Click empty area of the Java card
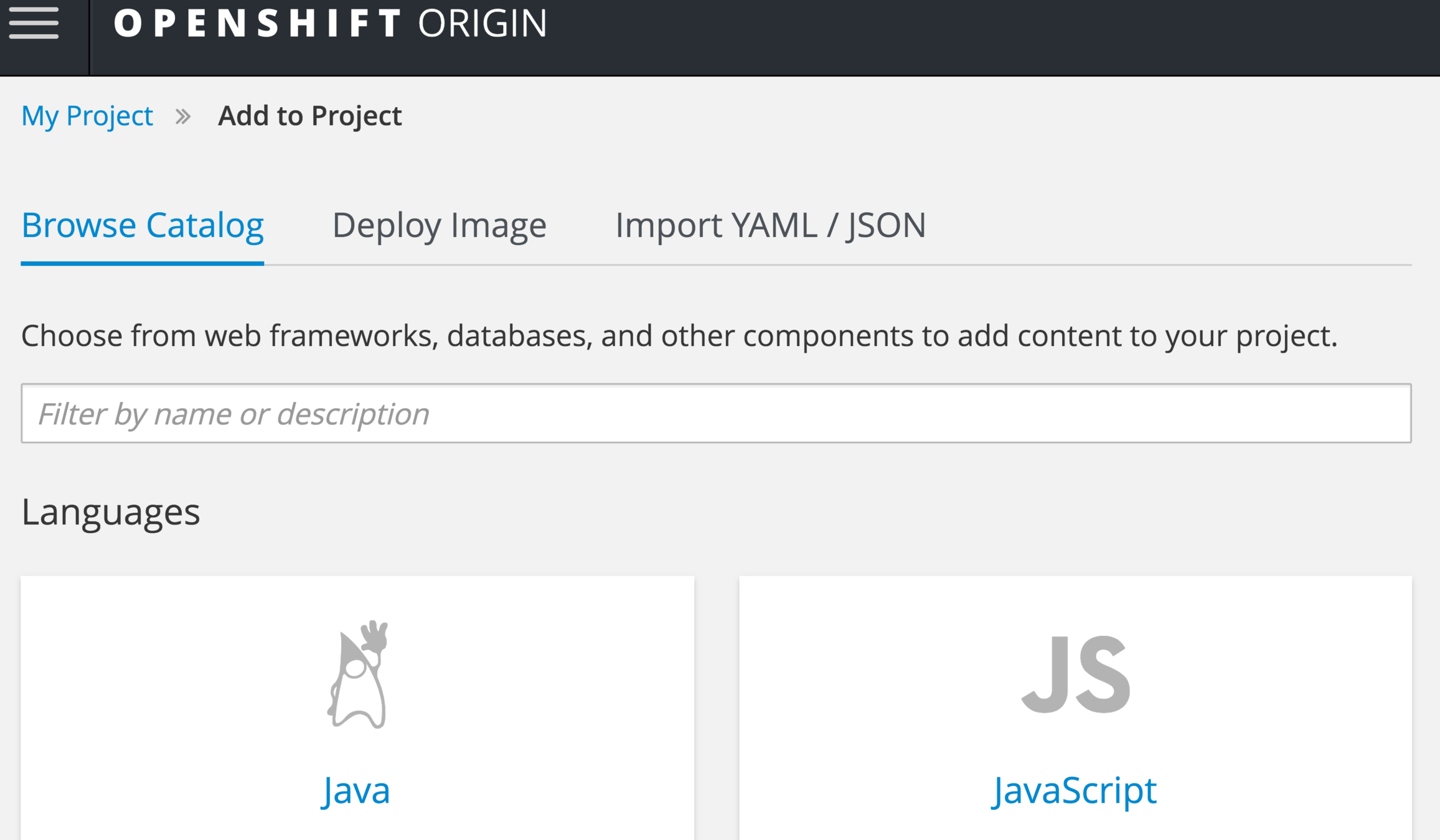Viewport: 1440px width, 840px height. (x=156, y=684)
